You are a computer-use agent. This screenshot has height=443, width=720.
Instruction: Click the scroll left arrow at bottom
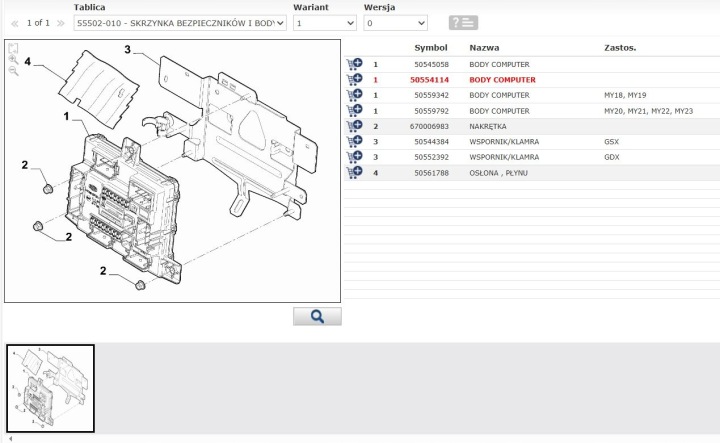[10, 439]
